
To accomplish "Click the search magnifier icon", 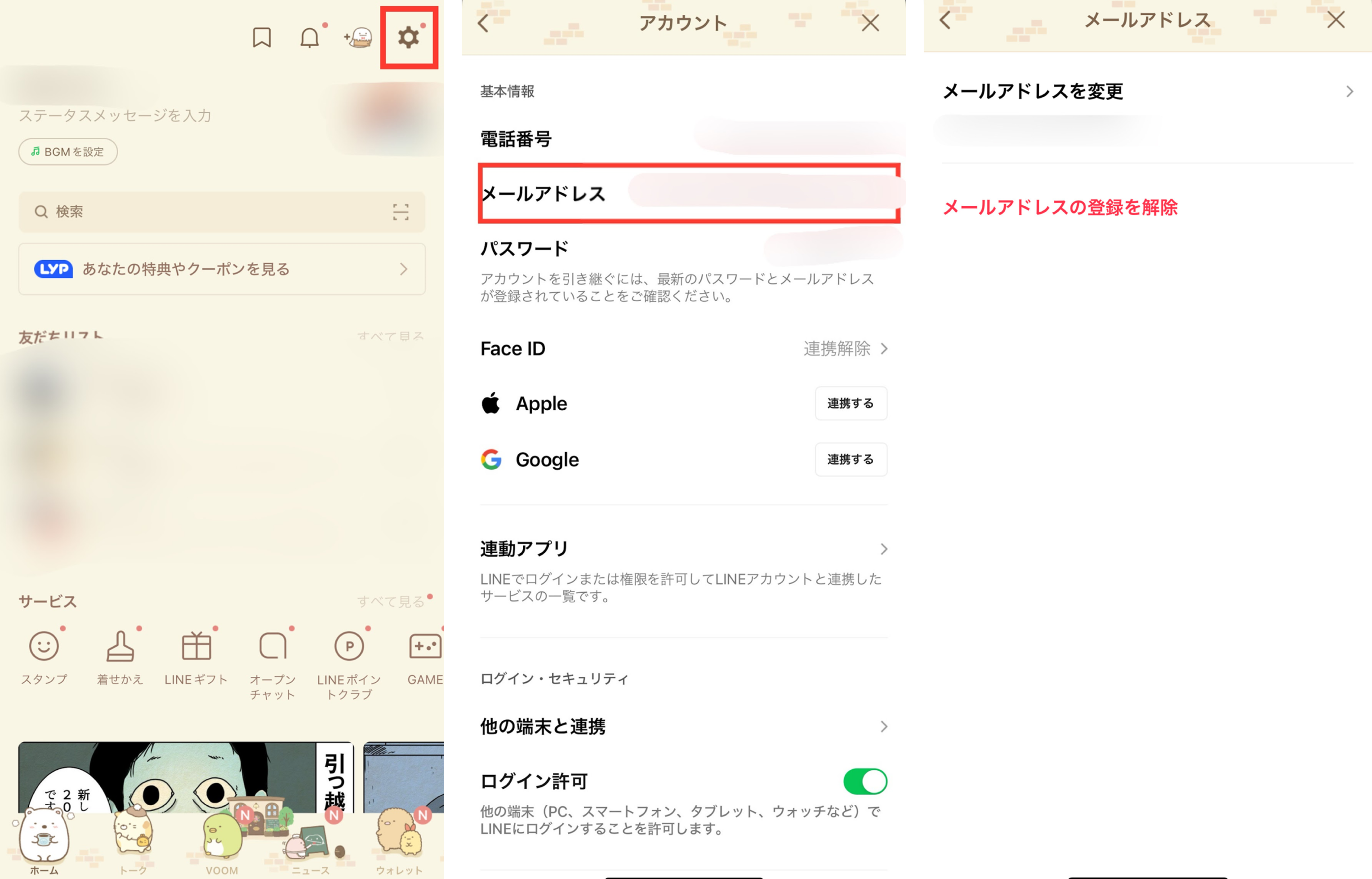I will point(41,212).
